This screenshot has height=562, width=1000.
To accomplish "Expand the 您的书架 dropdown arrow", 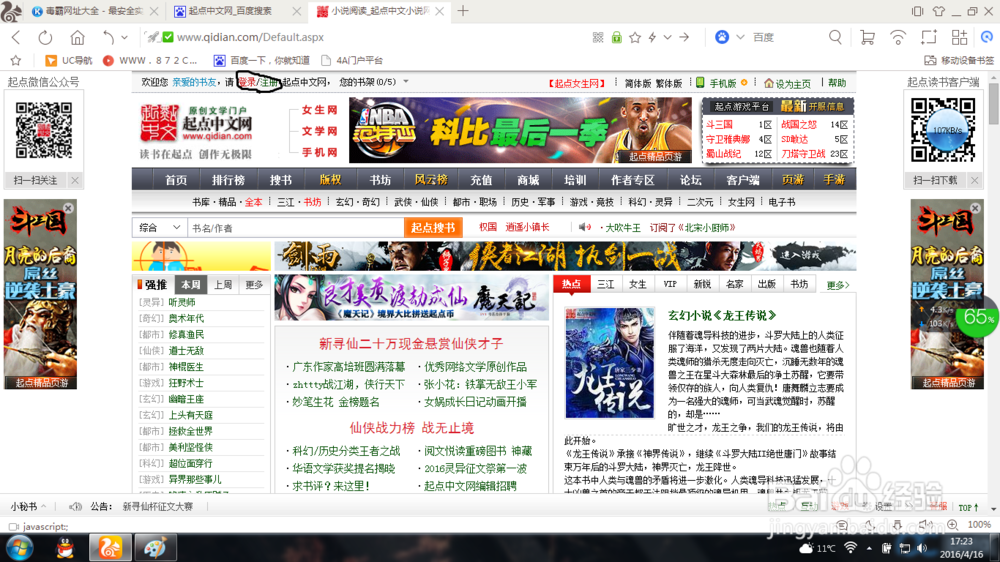I will (406, 82).
